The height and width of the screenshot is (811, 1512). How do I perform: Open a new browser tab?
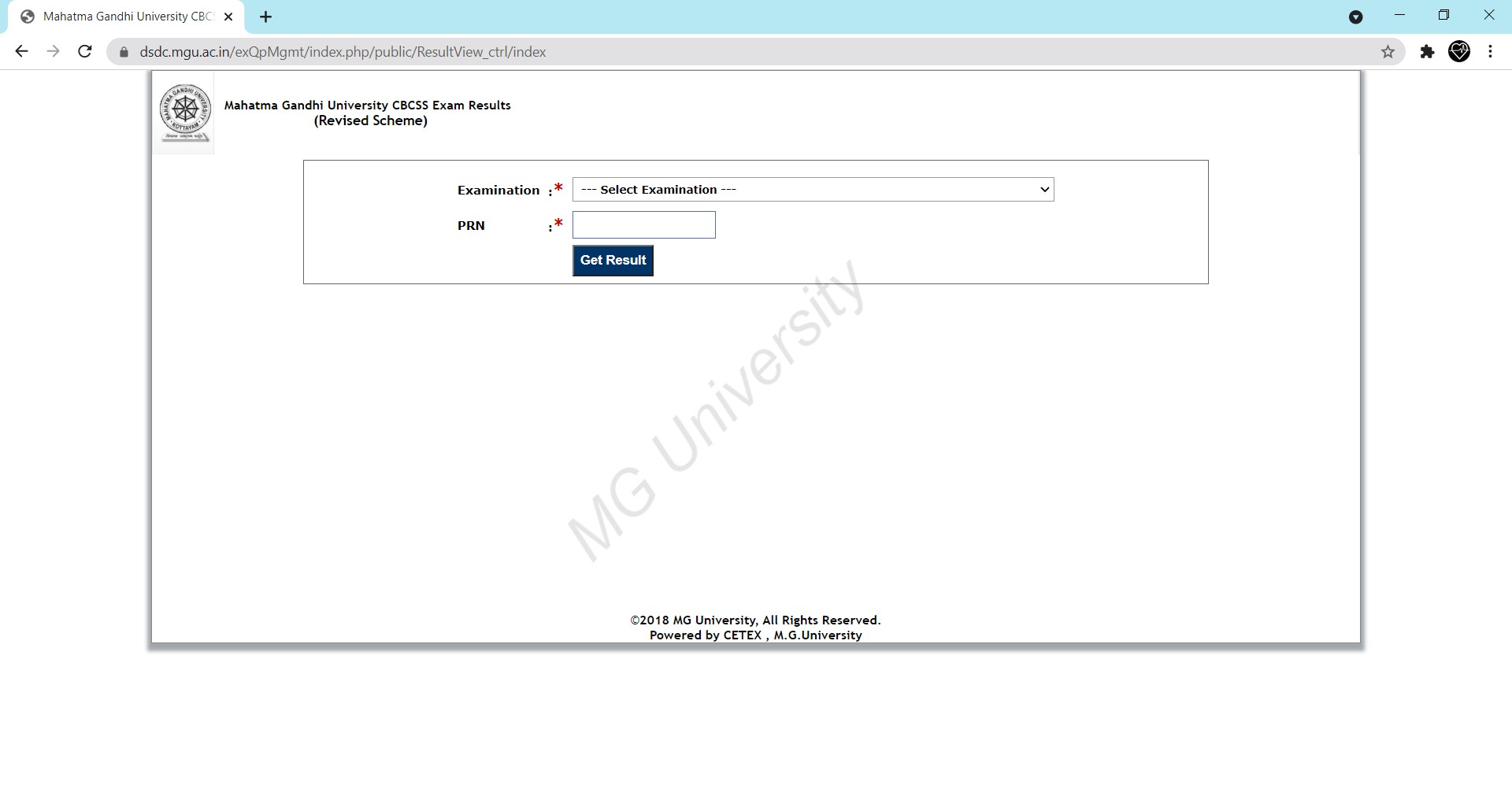point(265,17)
